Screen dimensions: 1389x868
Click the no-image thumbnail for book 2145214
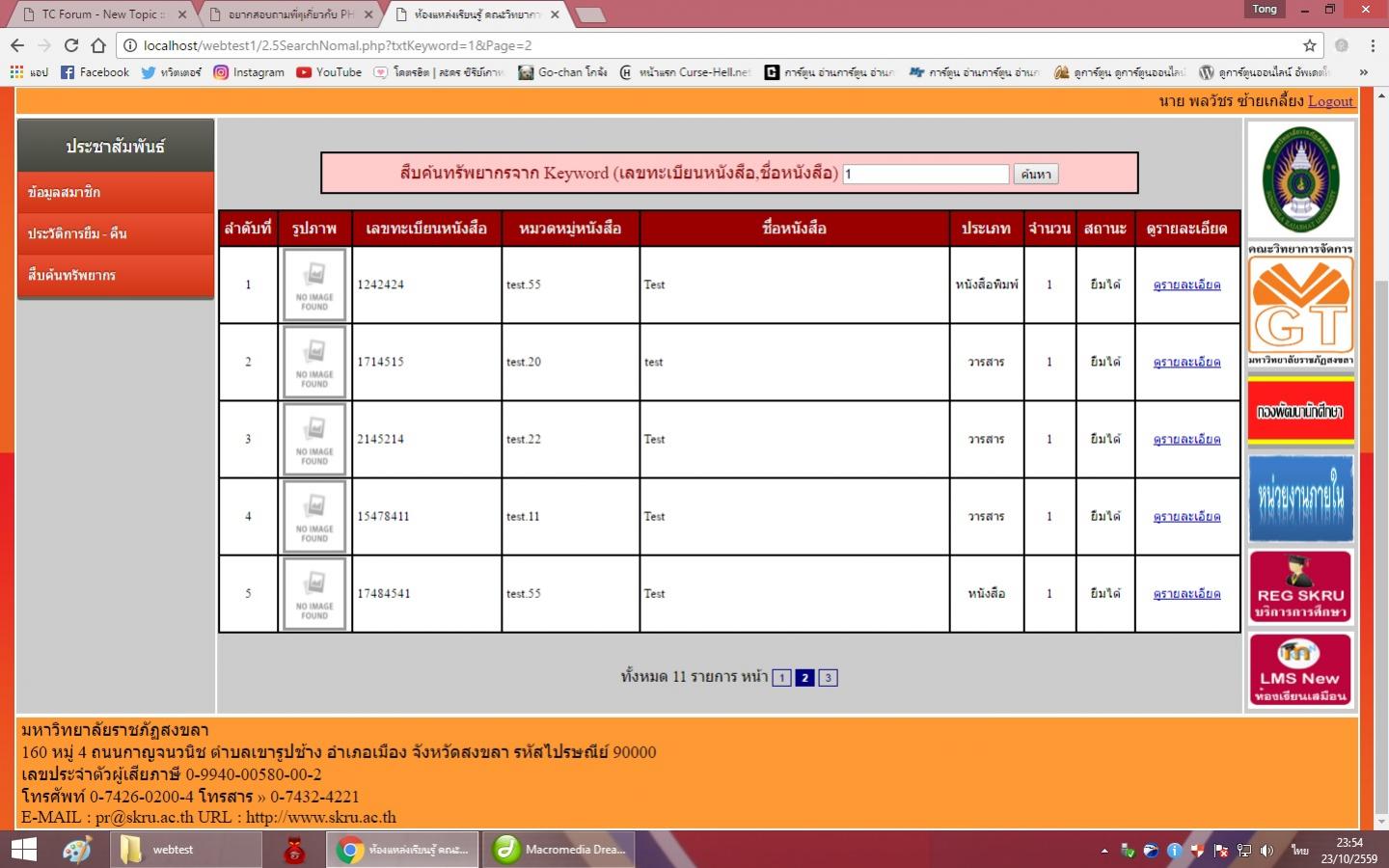click(314, 439)
